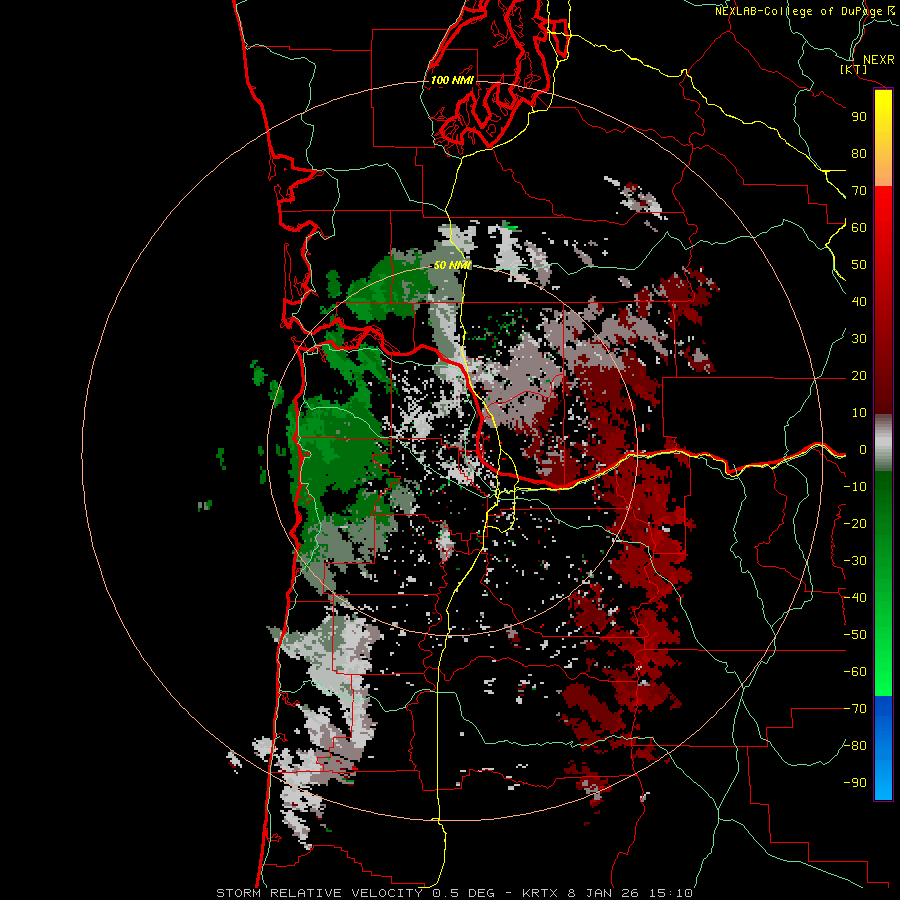Select the 70 value on velocity scale
Viewport: 900px width, 900px height.
tap(859, 191)
